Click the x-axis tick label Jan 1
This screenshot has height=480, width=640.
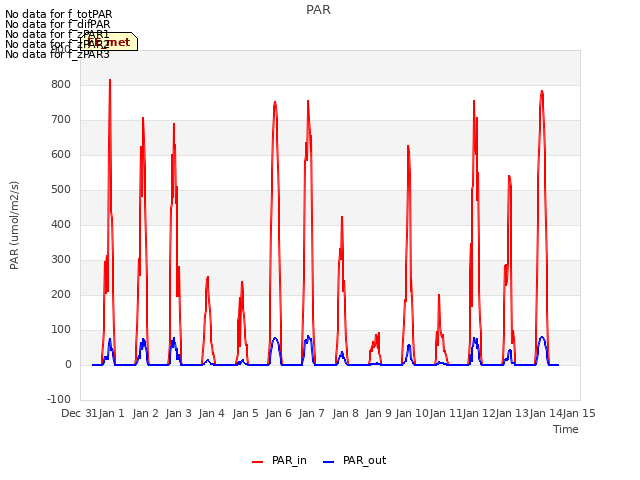(111, 413)
